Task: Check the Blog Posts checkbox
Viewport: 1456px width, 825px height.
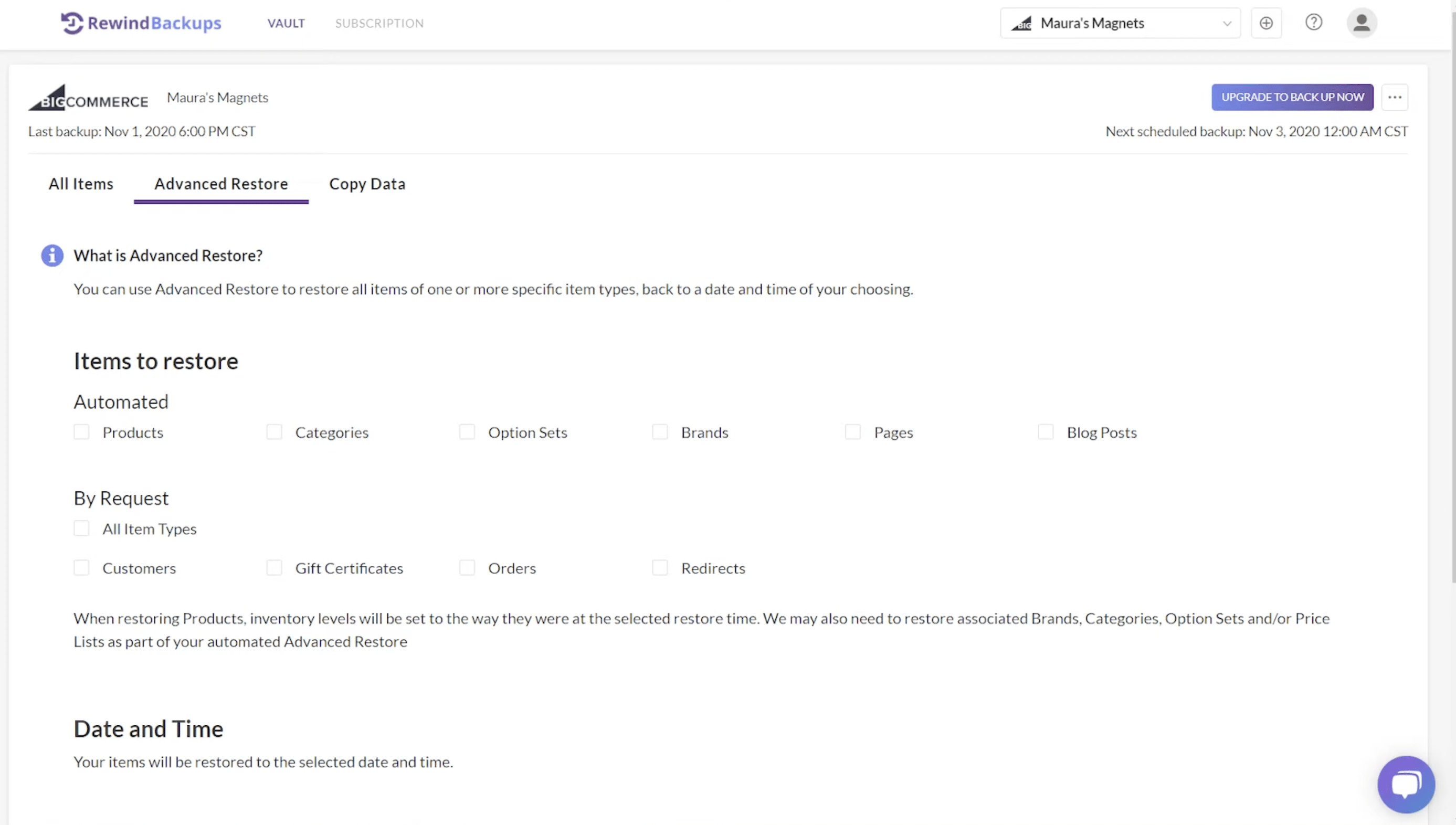Action: tap(1046, 432)
